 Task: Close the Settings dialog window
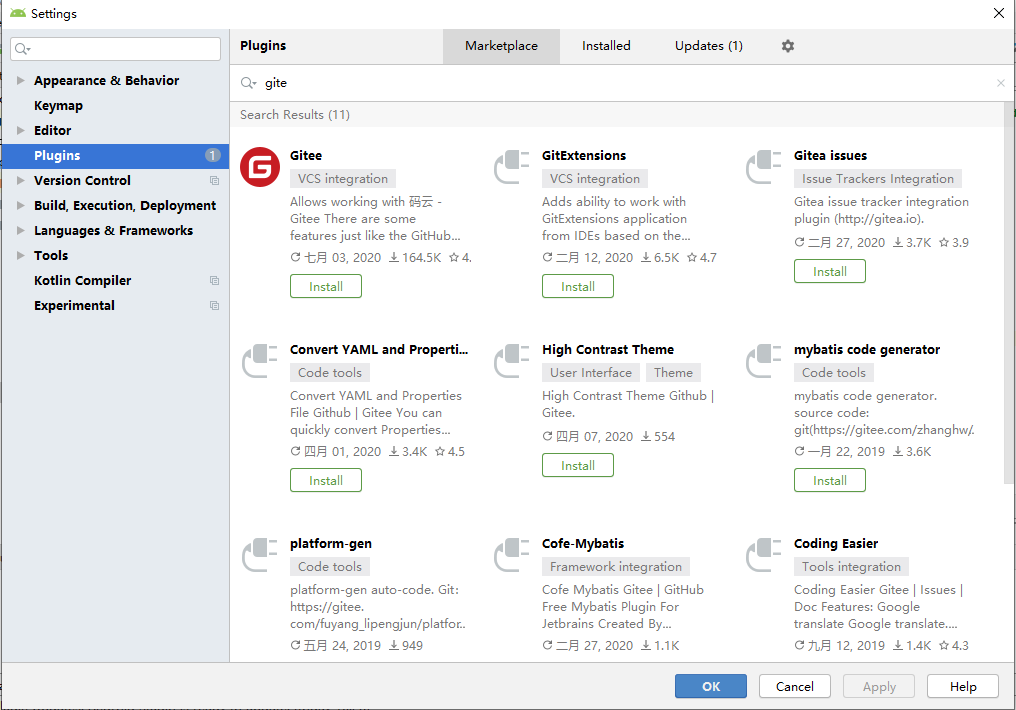[x=999, y=13]
